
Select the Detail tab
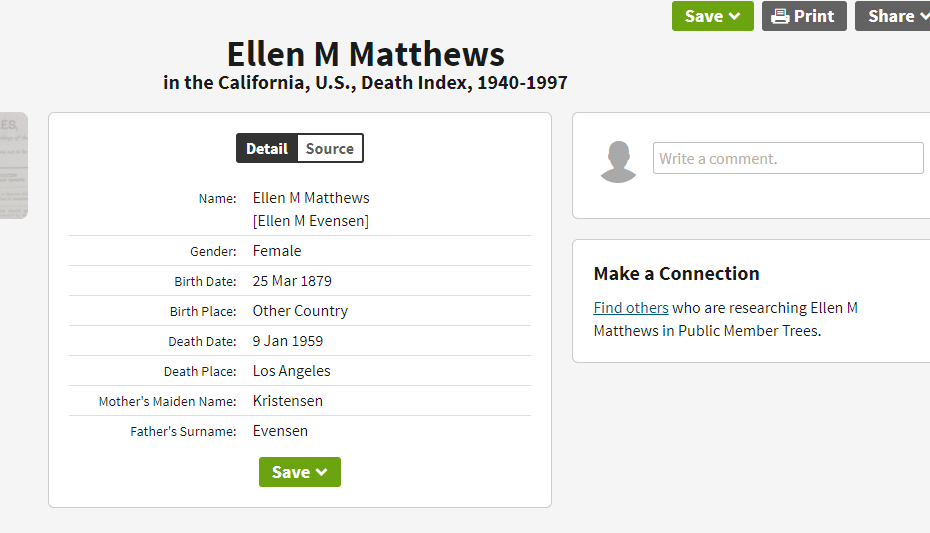(x=267, y=148)
